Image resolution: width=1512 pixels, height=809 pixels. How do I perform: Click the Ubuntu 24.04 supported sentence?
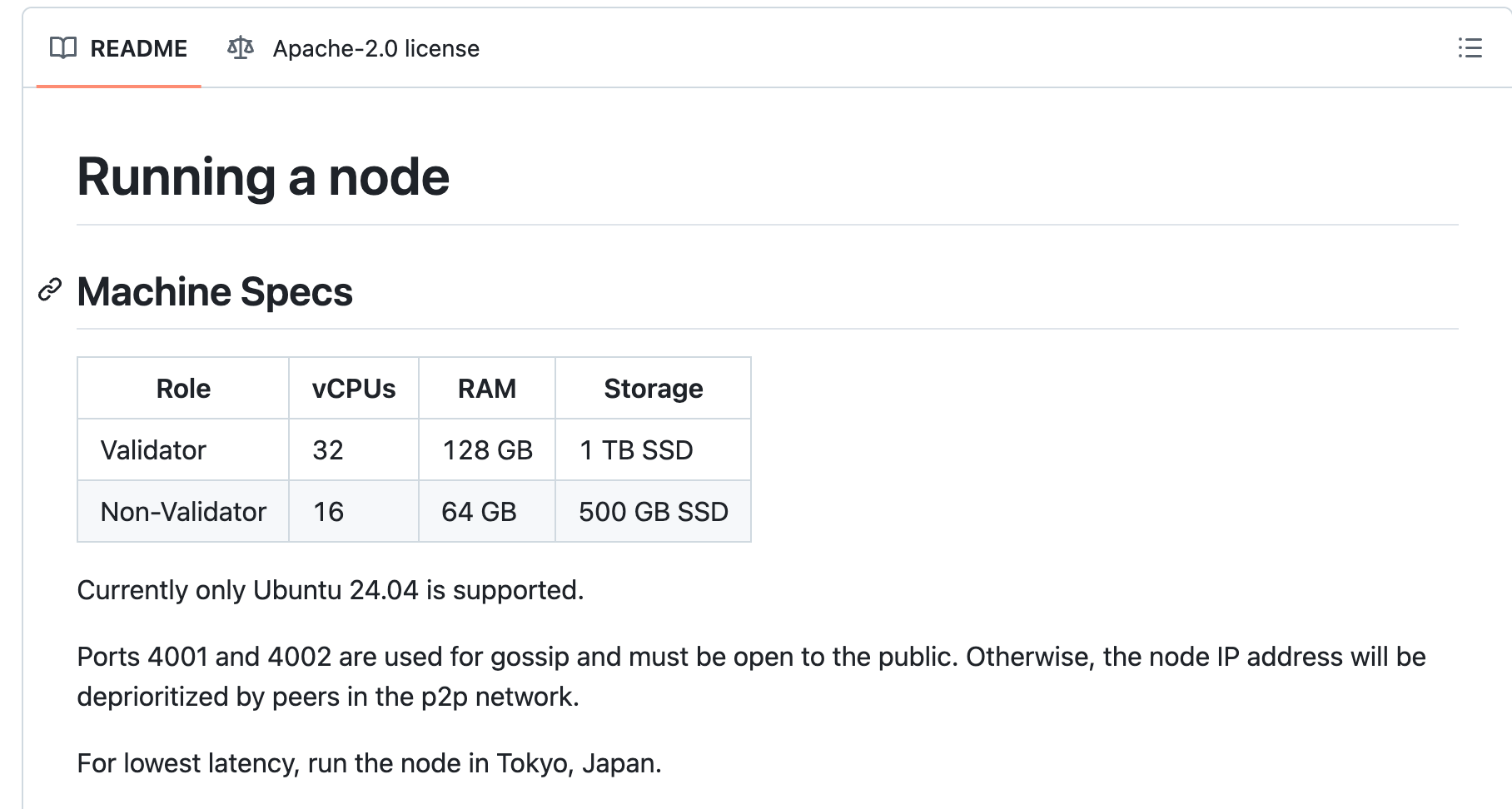pos(331,590)
